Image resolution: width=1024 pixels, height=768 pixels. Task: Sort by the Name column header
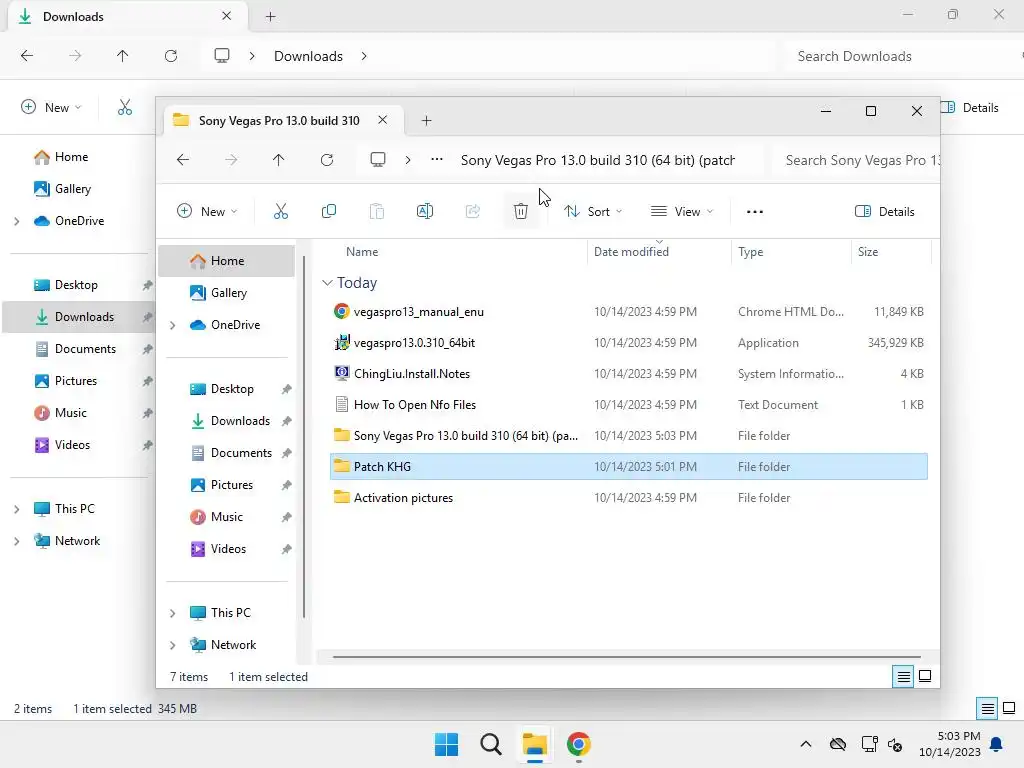[362, 251]
